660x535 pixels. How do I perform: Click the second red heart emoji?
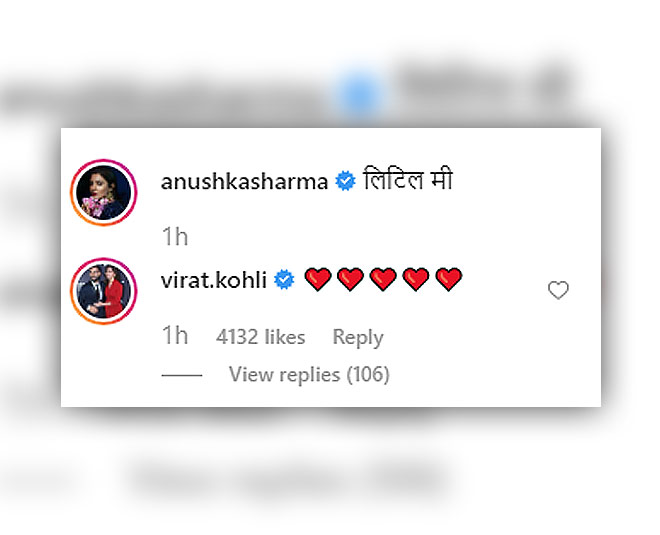pos(351,279)
